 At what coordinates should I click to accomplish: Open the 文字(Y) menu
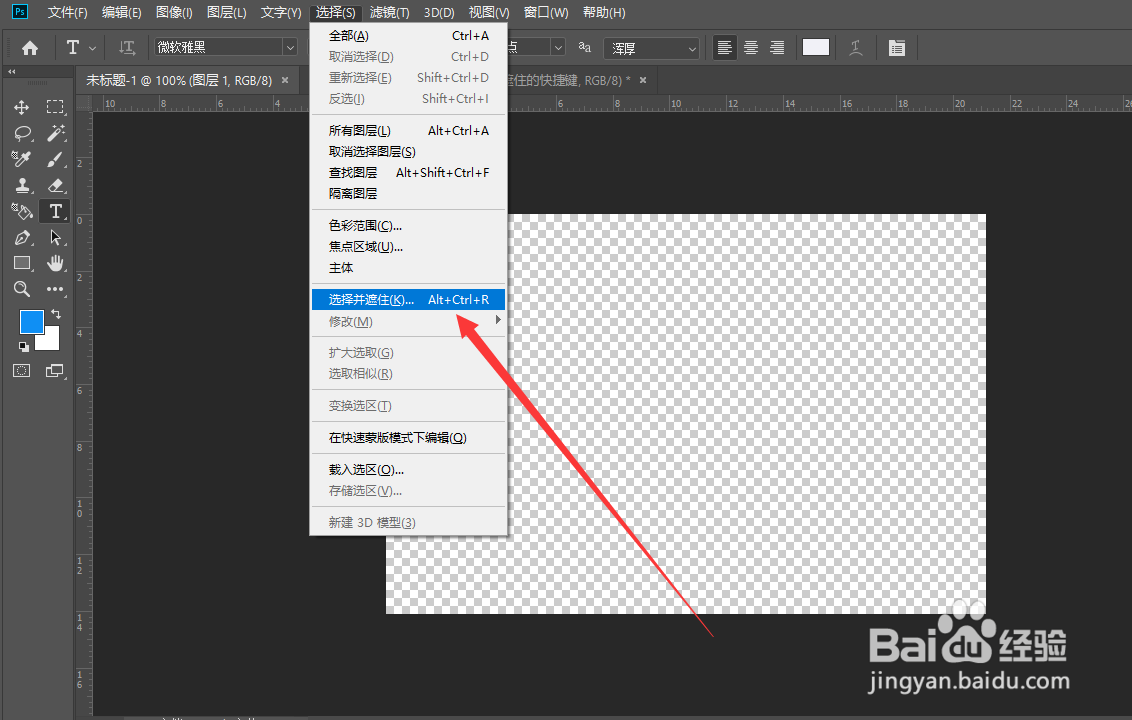(x=281, y=12)
